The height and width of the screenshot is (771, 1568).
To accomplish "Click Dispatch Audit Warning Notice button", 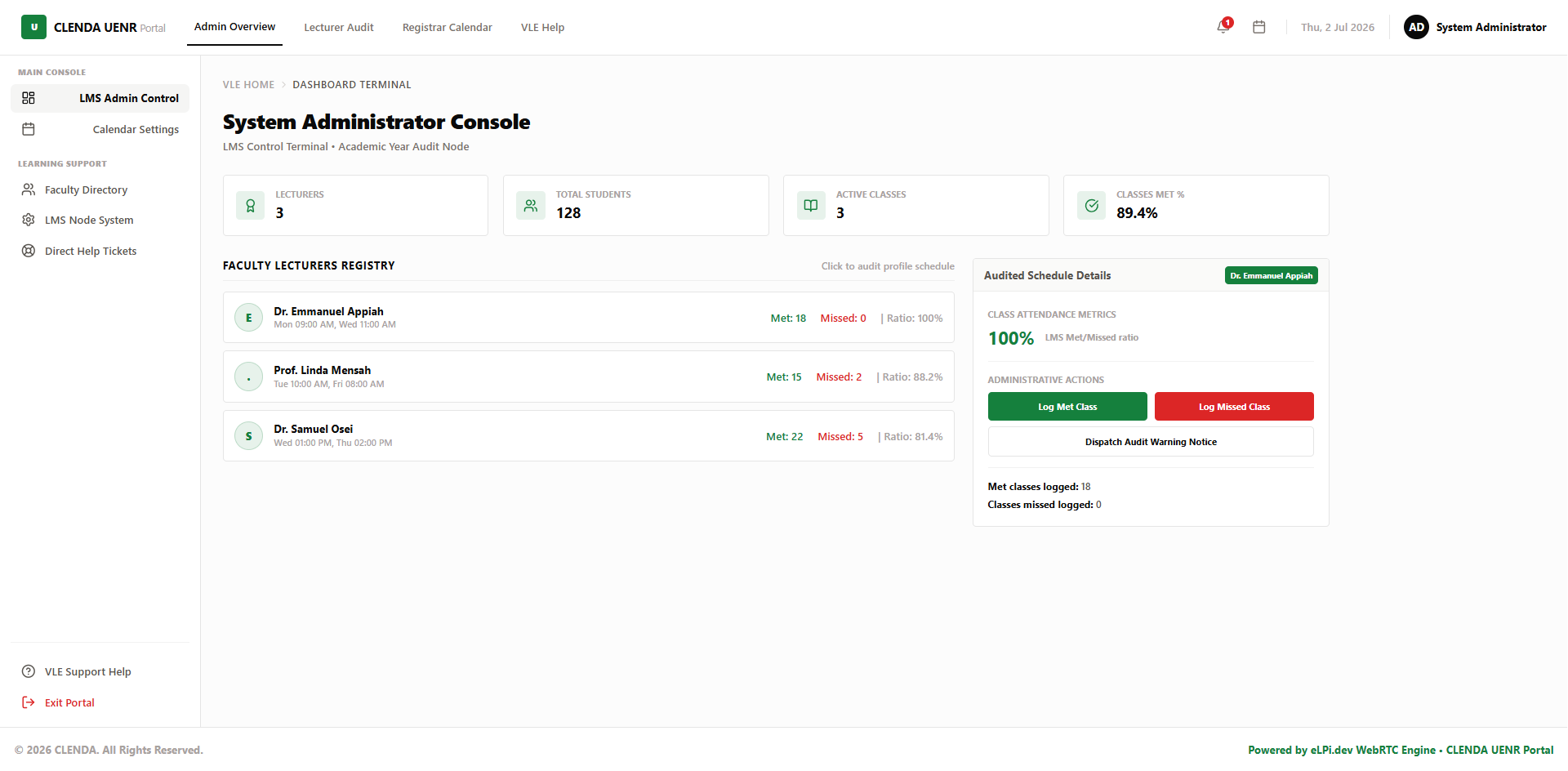I will point(1151,442).
